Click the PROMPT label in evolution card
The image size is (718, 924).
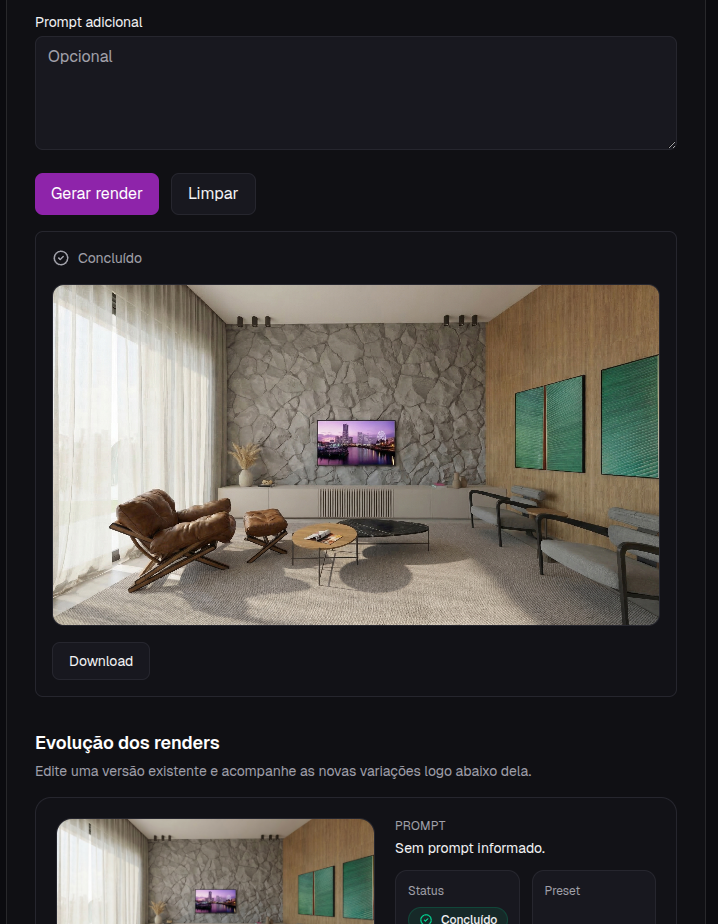click(x=420, y=826)
